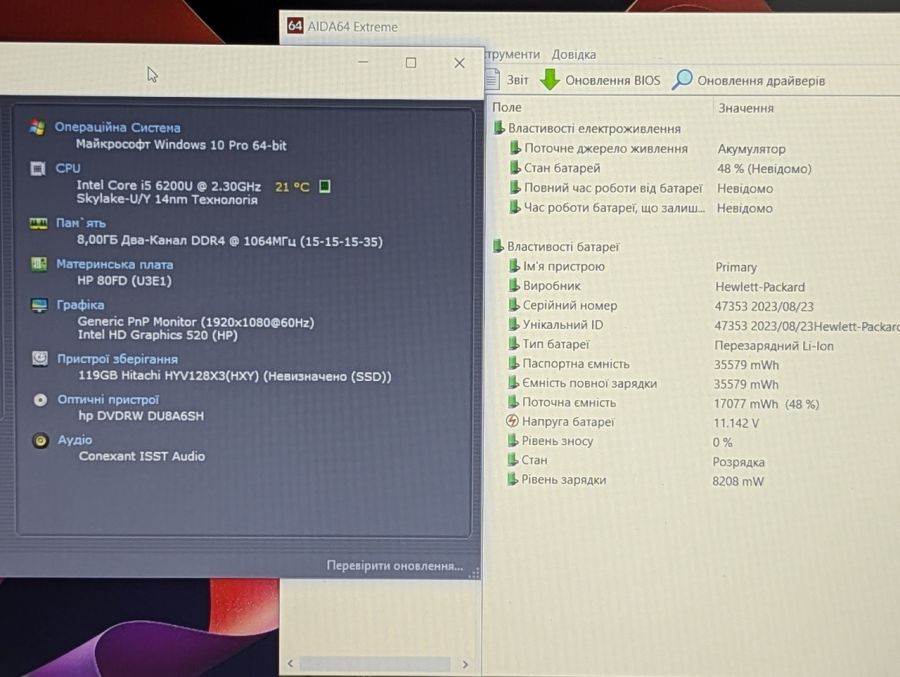Click the Windows flag icon by Операційна Система
Screen dimensions: 900x677
pos(37,127)
